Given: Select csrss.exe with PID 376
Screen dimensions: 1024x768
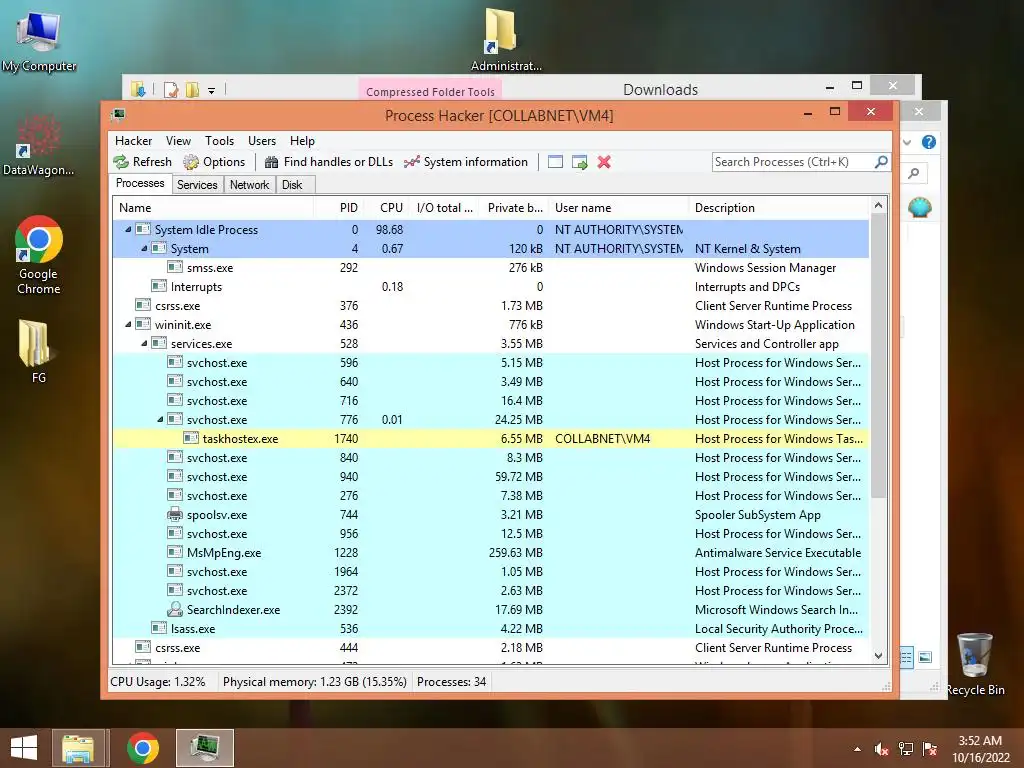Looking at the screenshot, I should coord(491,306).
